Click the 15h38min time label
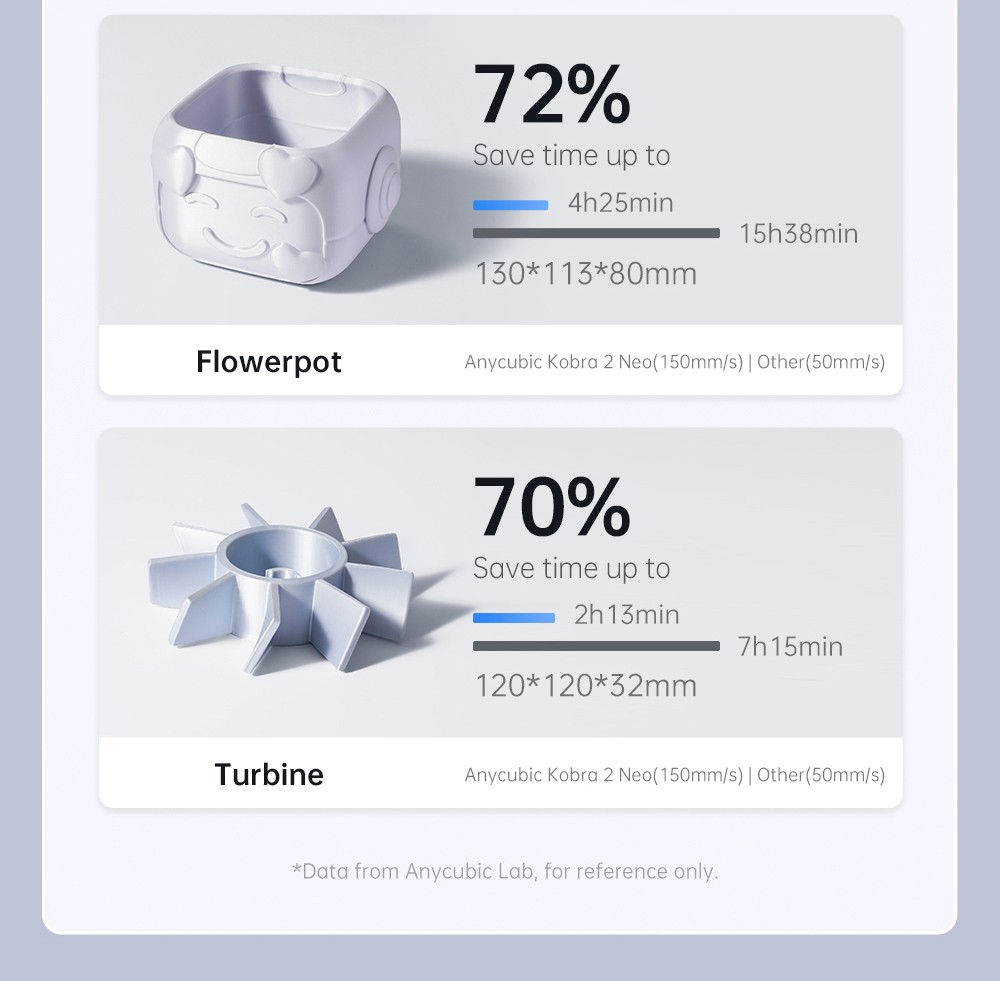This screenshot has width=1000, height=981. (798, 234)
